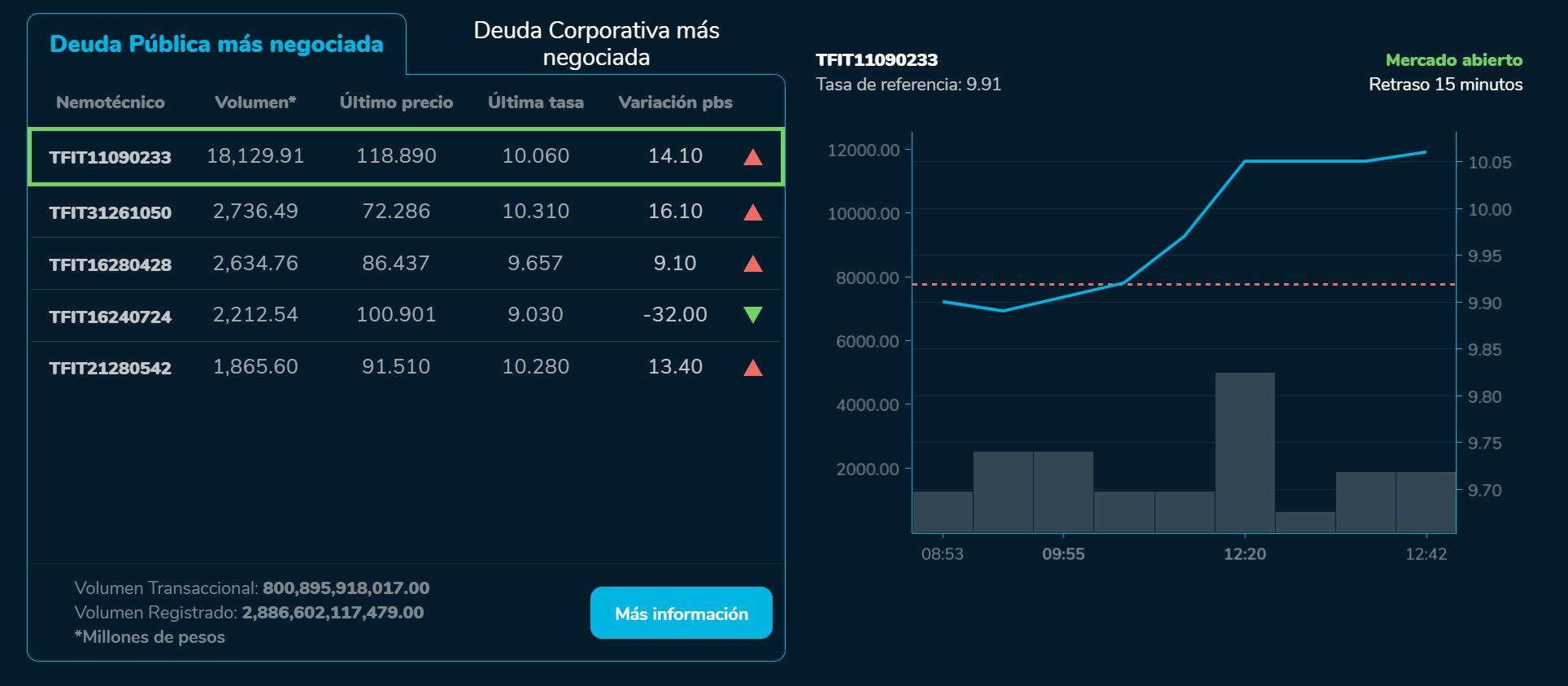This screenshot has width=1568, height=686.
Task: Click green down arrow for TFIT16240724
Action: point(752,315)
